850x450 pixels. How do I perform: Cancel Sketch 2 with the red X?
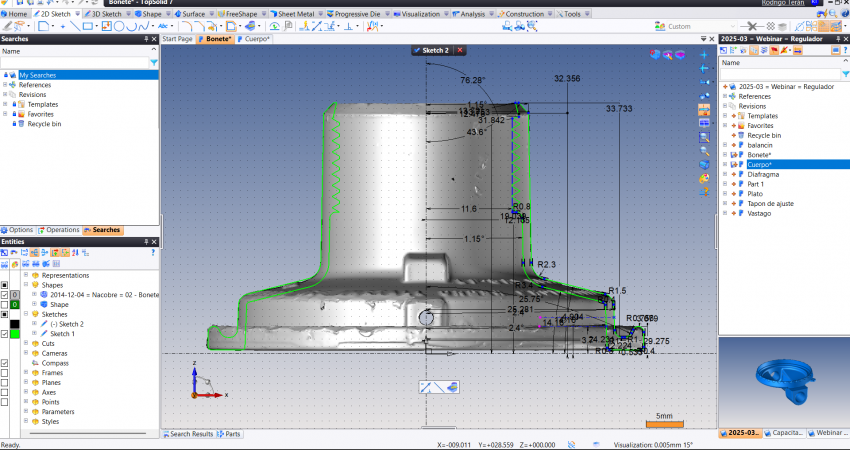(460, 50)
